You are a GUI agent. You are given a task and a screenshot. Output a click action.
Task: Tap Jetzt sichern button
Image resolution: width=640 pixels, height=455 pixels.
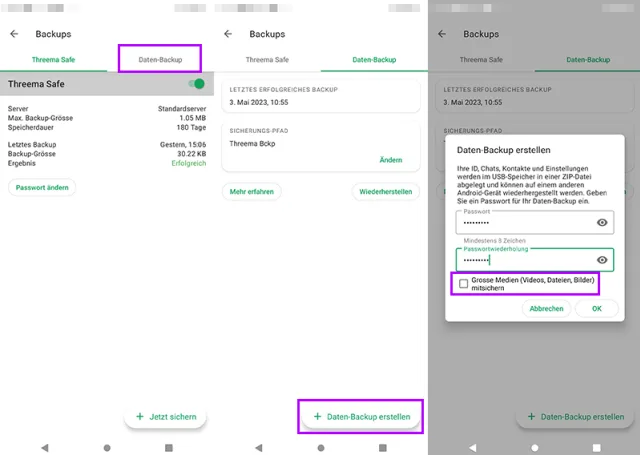click(x=165, y=417)
